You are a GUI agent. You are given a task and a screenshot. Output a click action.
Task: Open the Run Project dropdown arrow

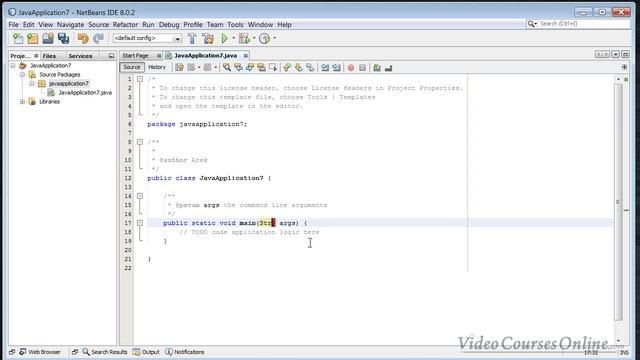coord(233,38)
